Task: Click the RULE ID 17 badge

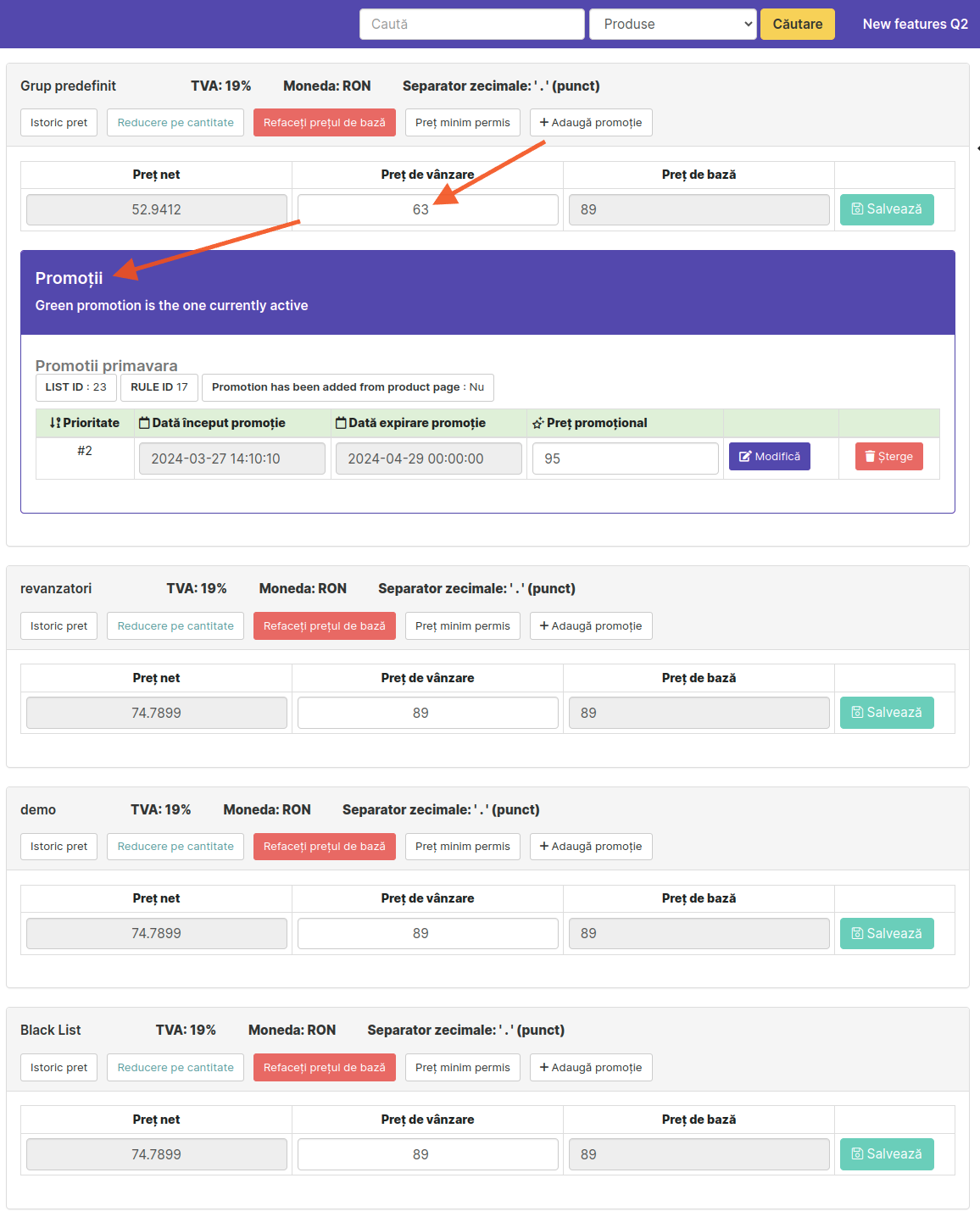Action: (x=159, y=387)
